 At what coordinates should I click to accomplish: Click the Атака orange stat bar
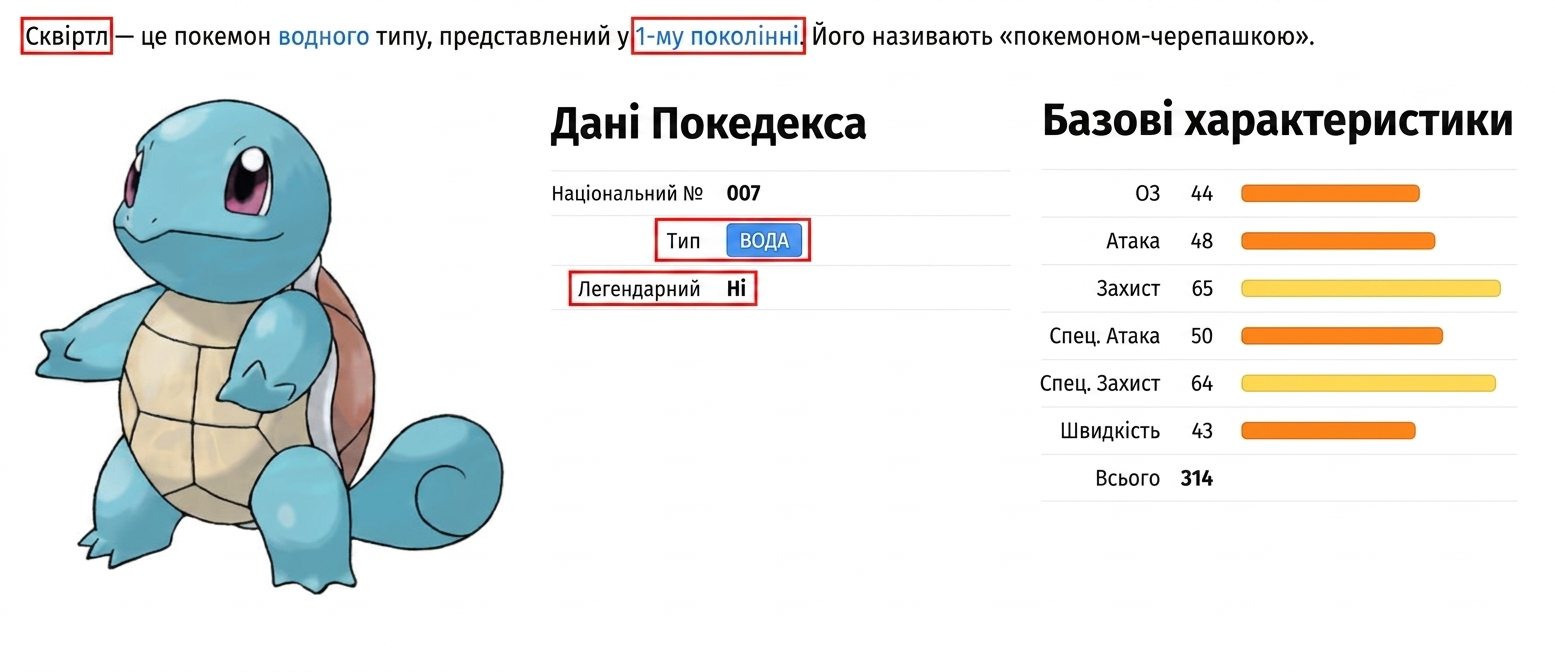1338,241
